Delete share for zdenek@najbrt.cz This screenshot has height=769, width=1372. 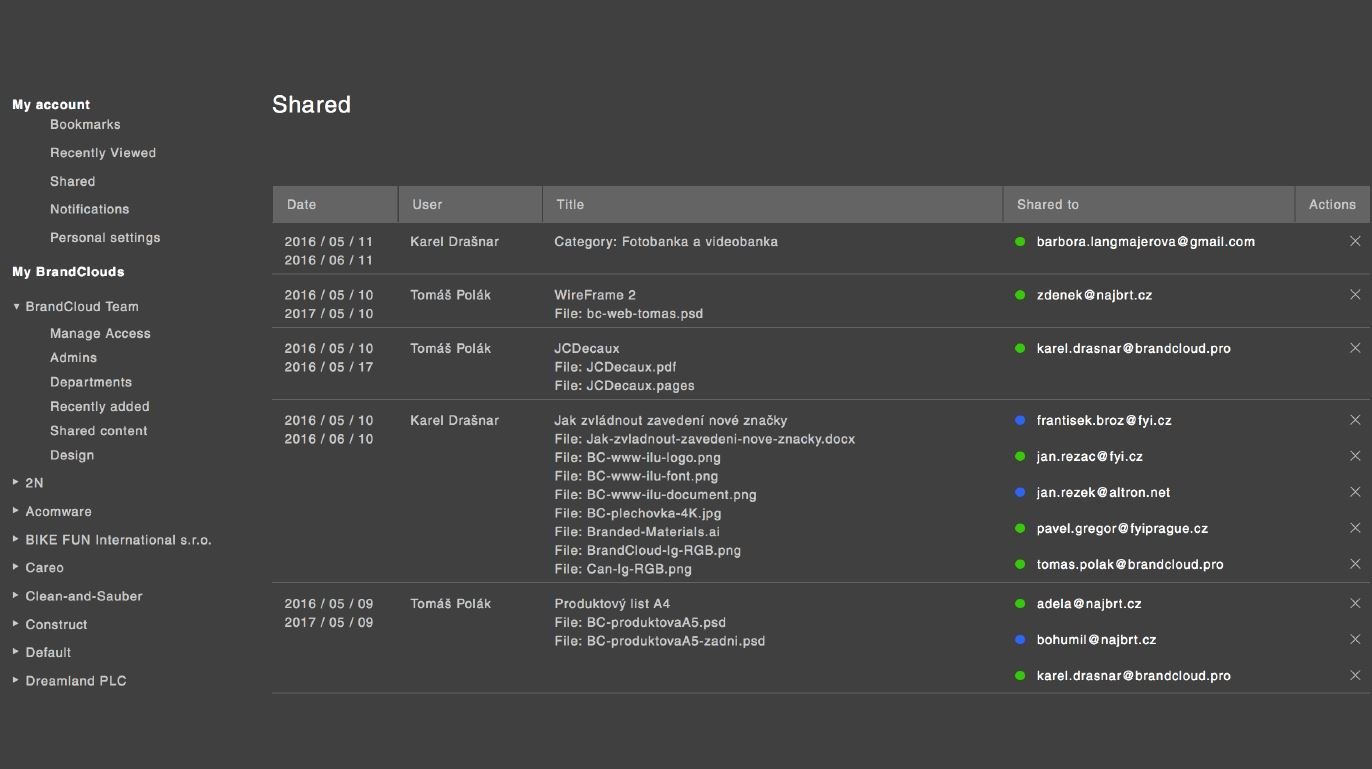click(x=1355, y=295)
